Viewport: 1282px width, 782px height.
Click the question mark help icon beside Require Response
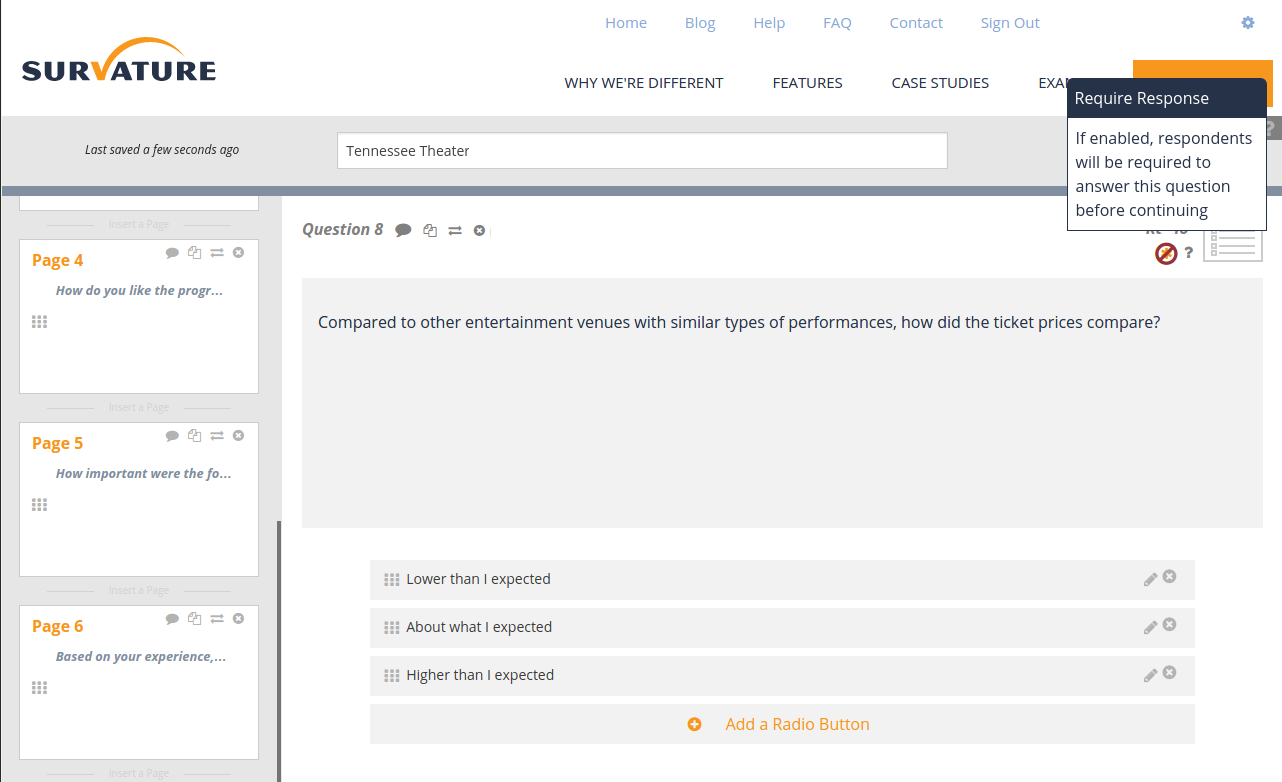pyautogui.click(x=1189, y=253)
